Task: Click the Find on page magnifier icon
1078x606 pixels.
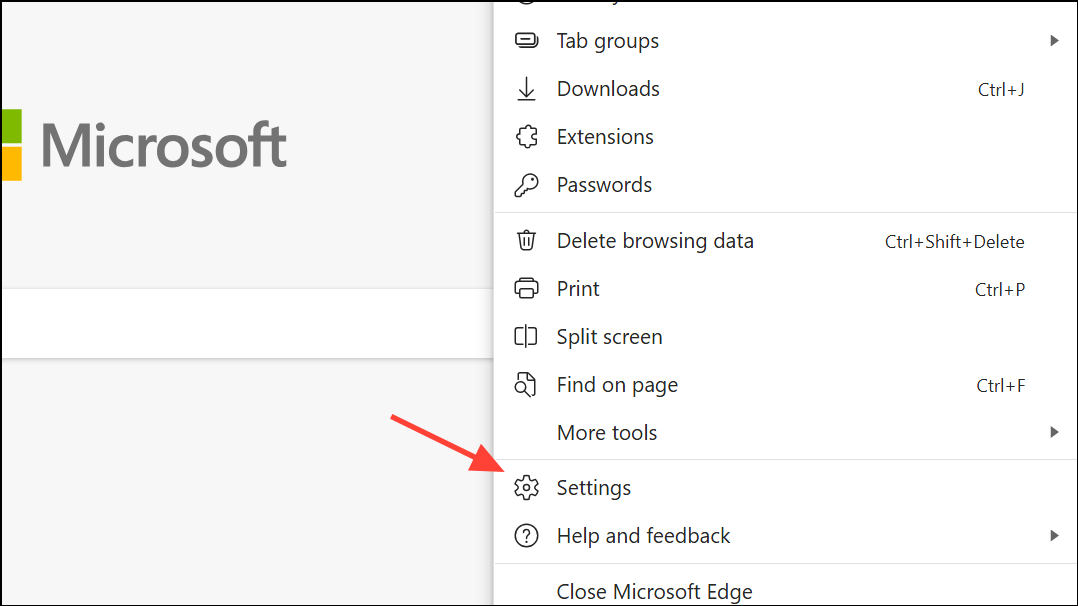Action: click(525, 385)
